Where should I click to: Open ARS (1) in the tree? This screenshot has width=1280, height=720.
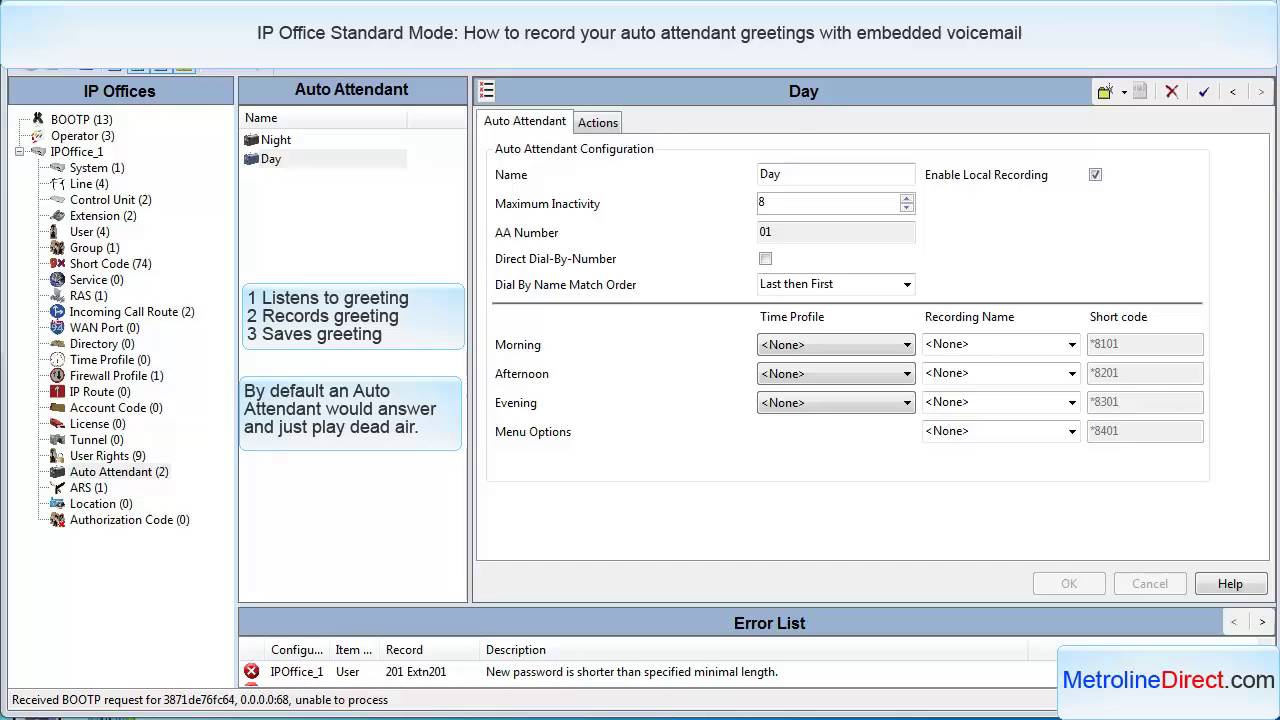coord(88,488)
